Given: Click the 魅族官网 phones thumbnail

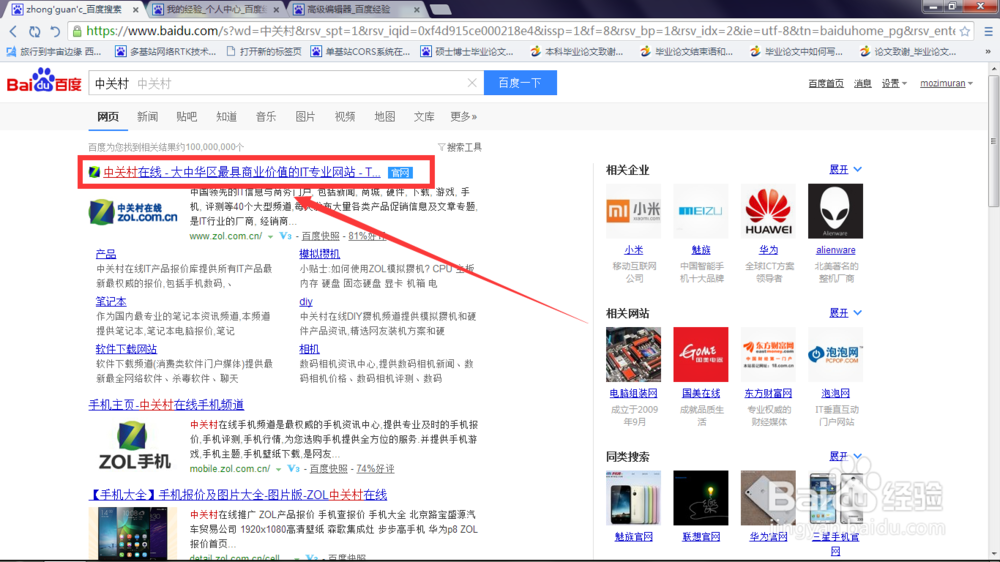Looking at the screenshot, I should [633, 498].
